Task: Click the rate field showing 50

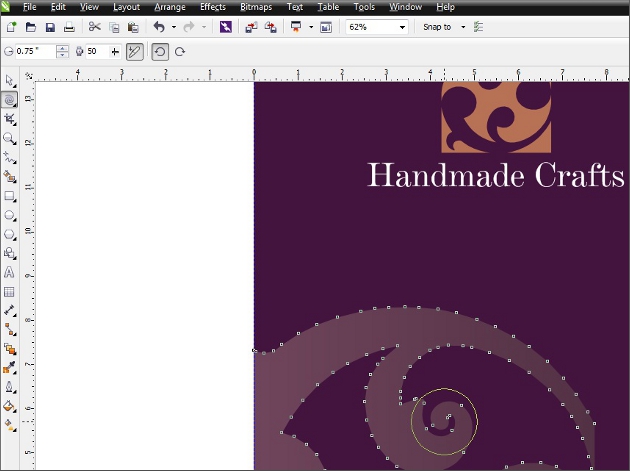Action: (x=97, y=51)
